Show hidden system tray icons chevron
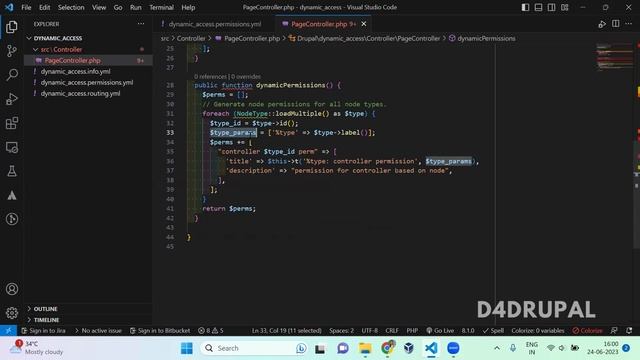The height and width of the screenshot is (360, 640). (497, 348)
